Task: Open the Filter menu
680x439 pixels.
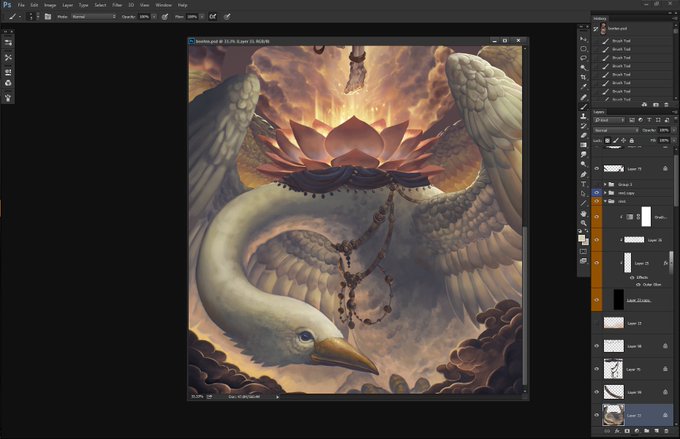Action: (117, 5)
